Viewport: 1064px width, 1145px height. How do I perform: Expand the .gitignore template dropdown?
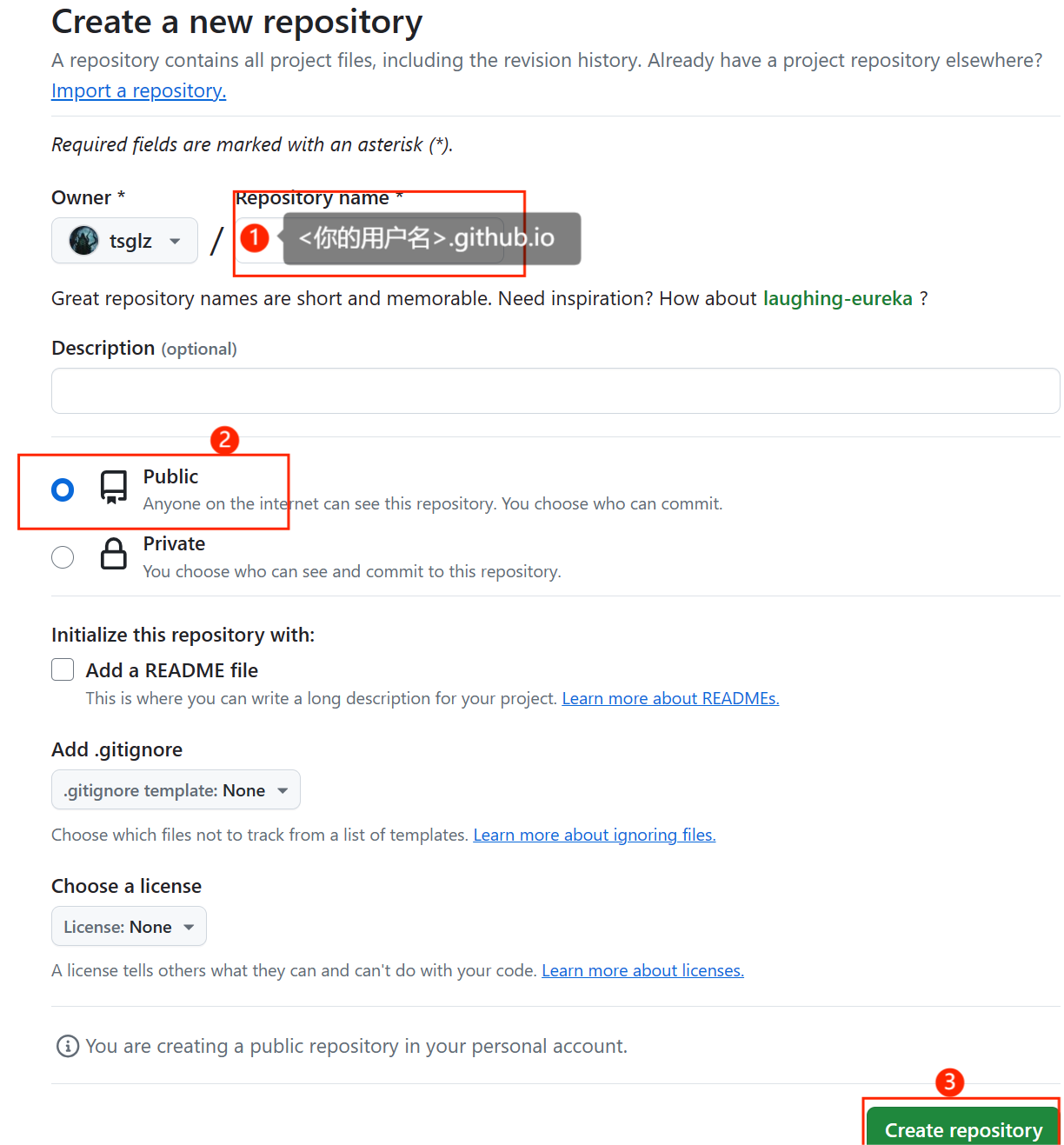176,790
